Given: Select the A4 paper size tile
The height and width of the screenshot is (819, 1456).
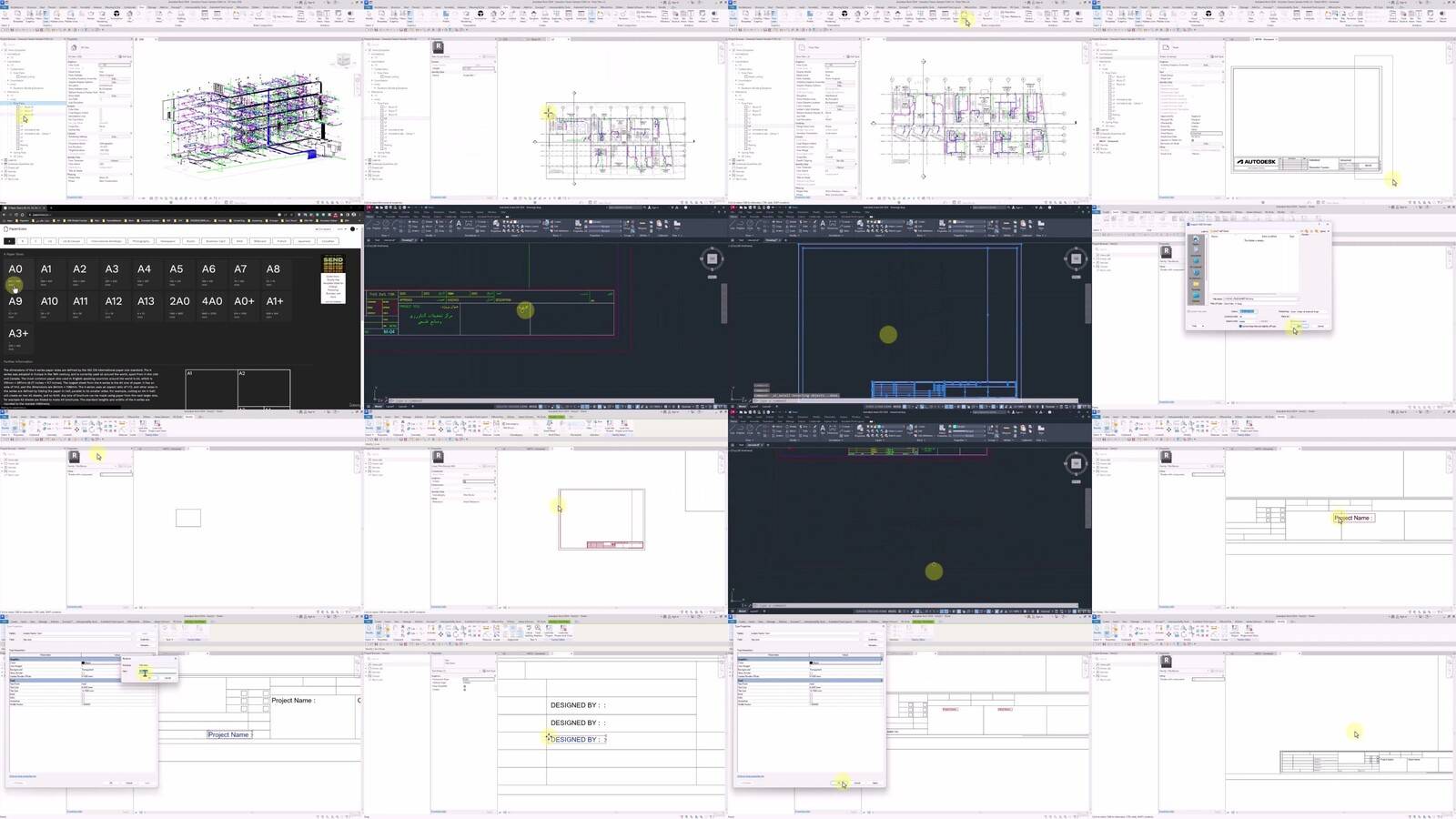Looking at the screenshot, I should coord(144,271).
